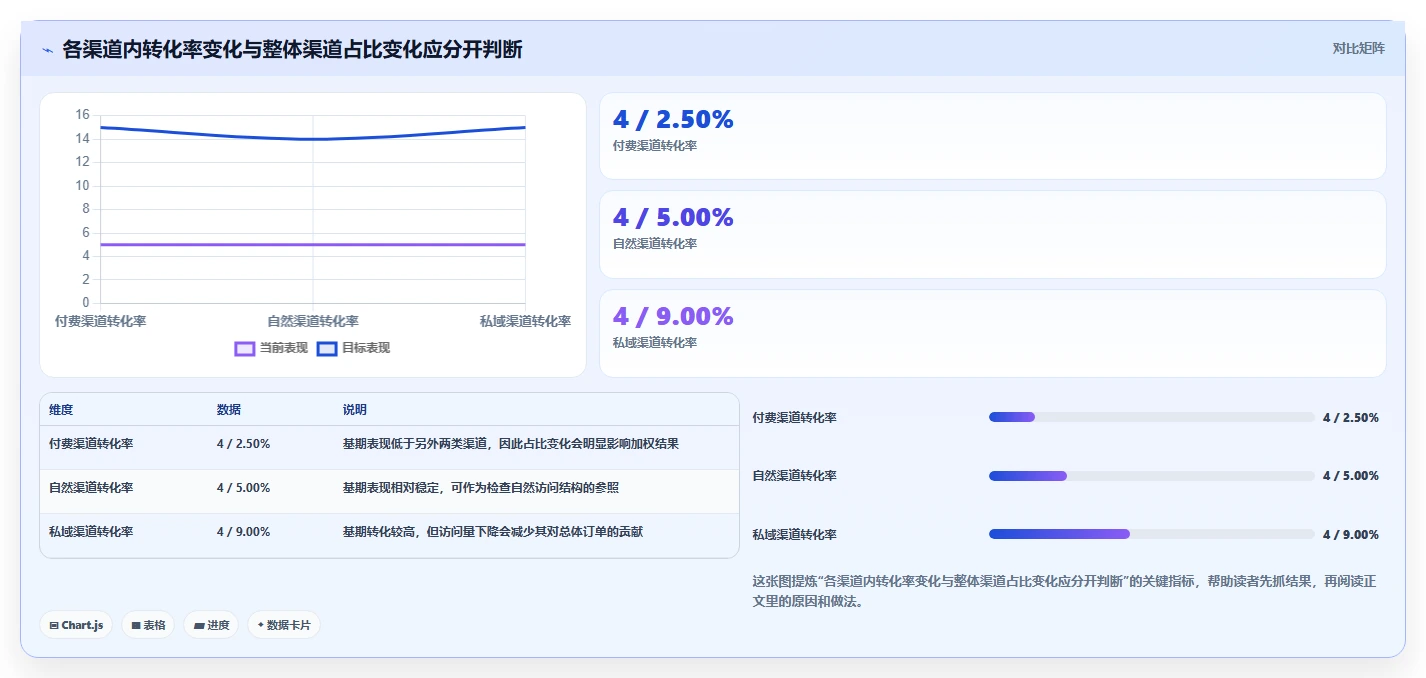Click the Chart.js tag chip
The height and width of the screenshot is (678, 1426).
tap(77, 625)
